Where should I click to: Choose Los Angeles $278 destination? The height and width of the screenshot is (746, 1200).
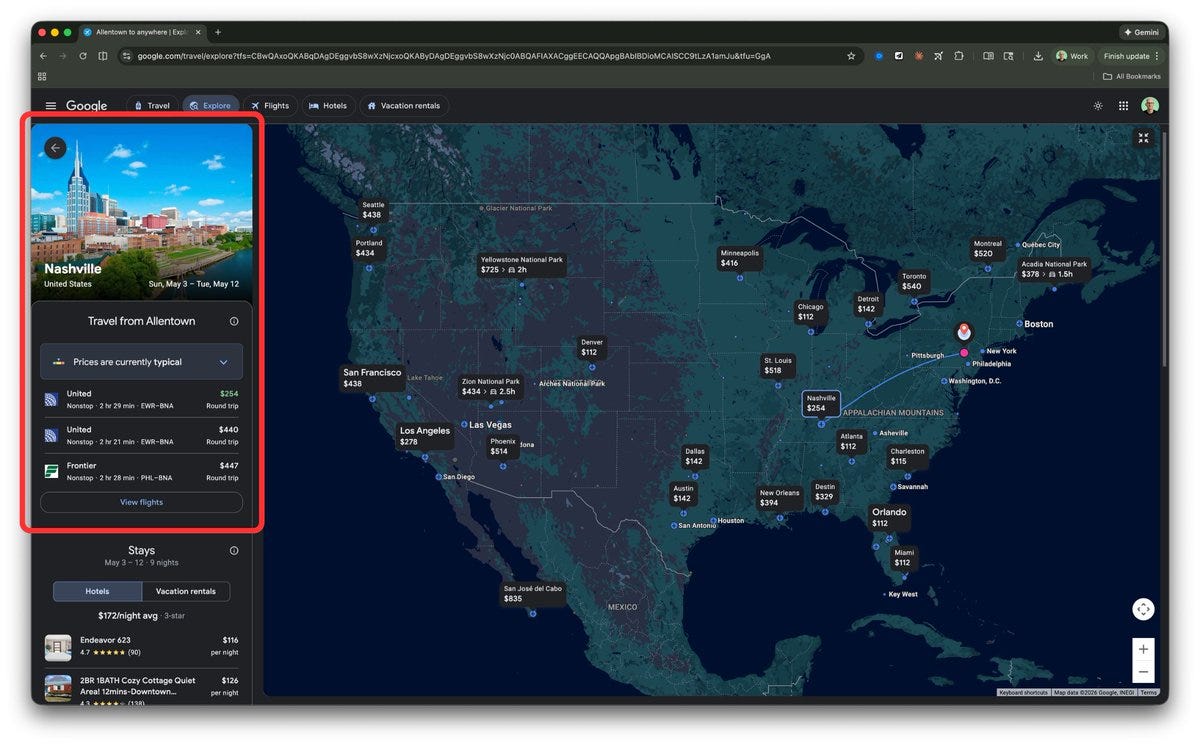coord(425,436)
